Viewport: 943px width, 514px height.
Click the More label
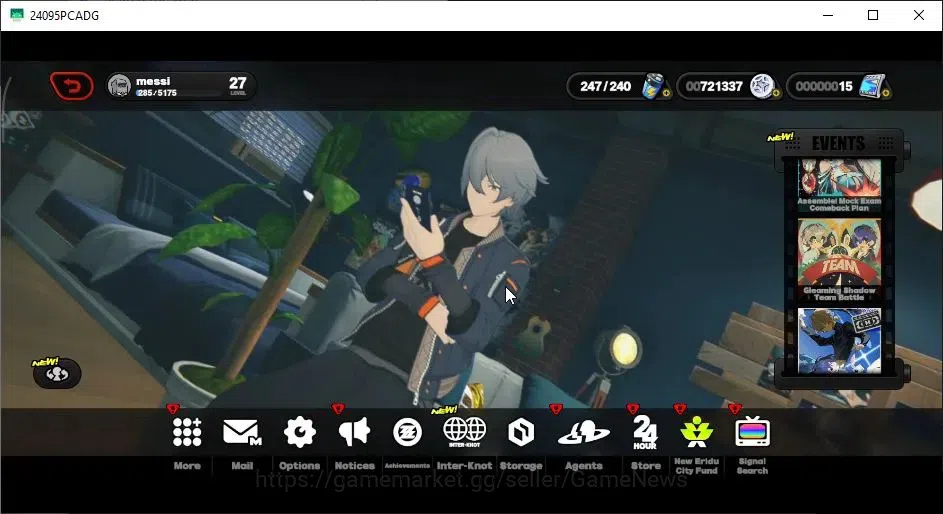(x=187, y=466)
